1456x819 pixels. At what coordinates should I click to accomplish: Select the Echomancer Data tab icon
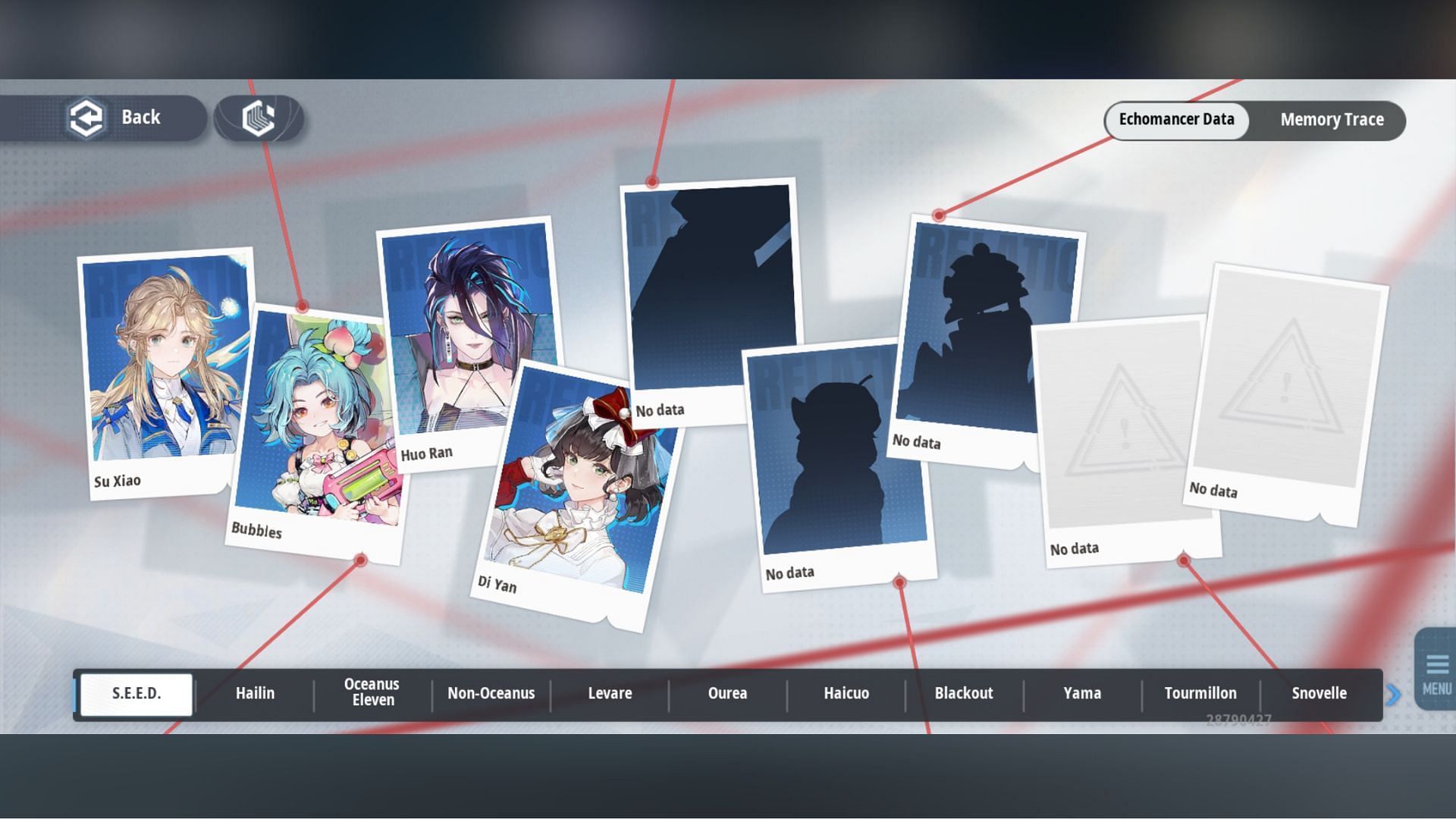click(x=1176, y=120)
